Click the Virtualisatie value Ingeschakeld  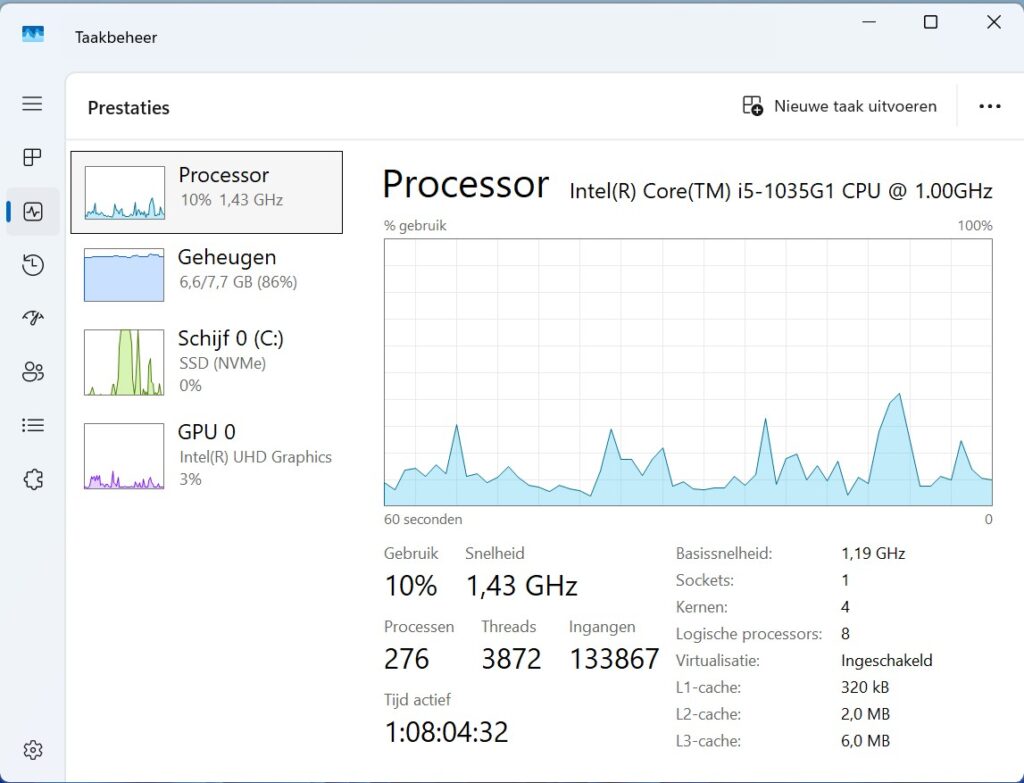(887, 661)
